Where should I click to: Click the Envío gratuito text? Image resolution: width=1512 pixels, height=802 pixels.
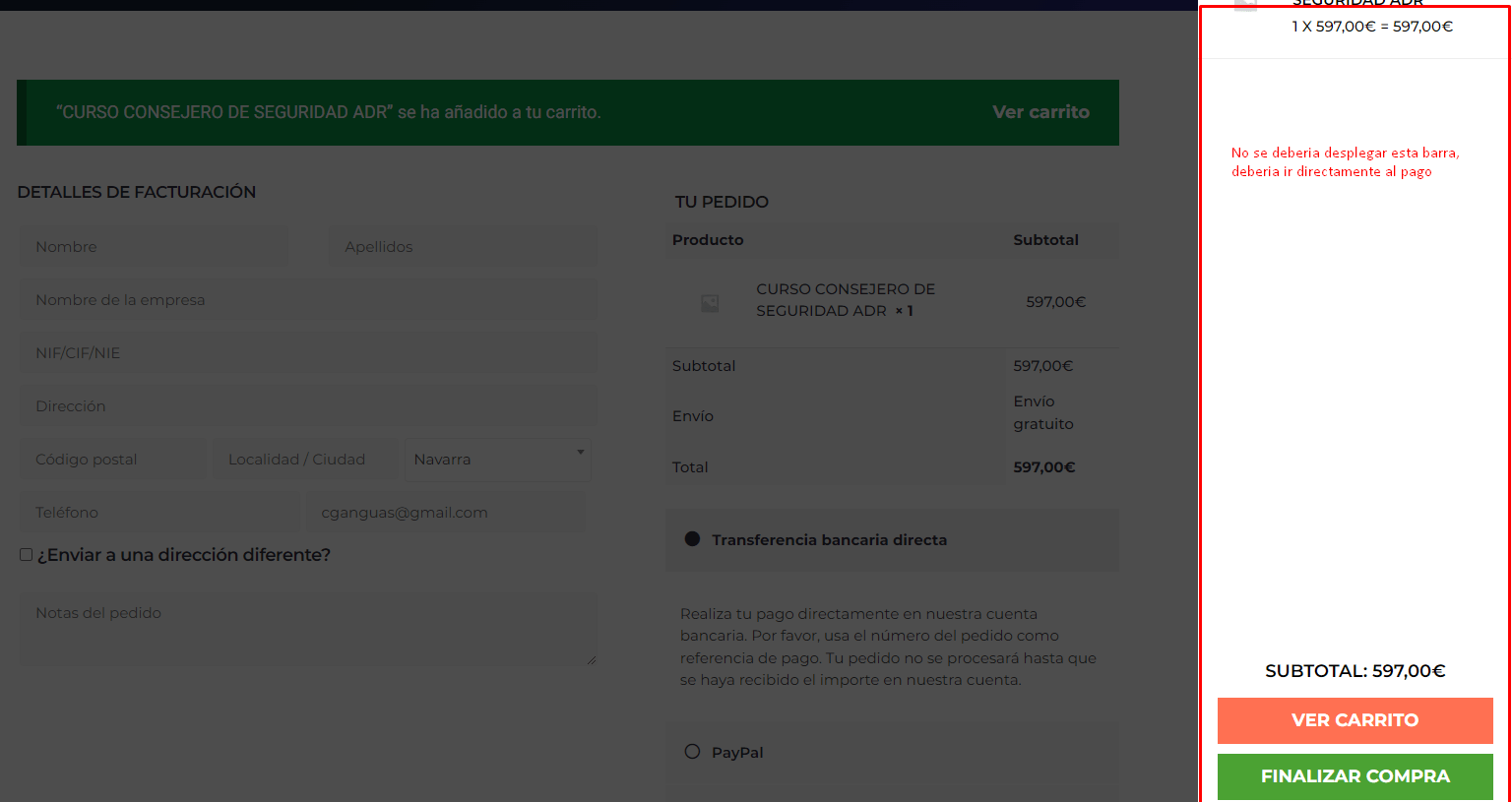coord(1043,413)
